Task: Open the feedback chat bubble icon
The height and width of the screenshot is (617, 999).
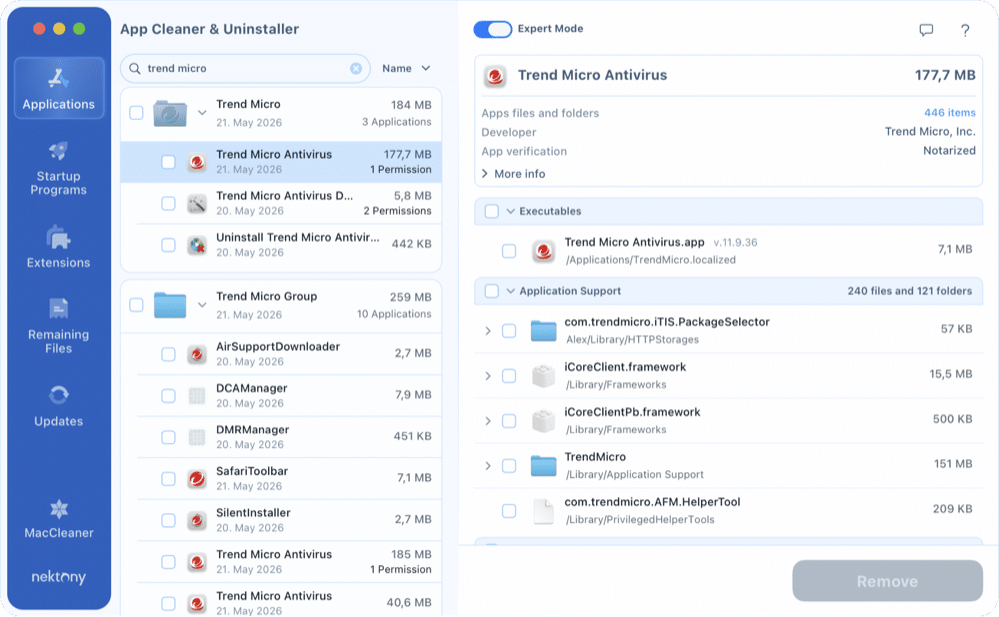Action: (926, 30)
